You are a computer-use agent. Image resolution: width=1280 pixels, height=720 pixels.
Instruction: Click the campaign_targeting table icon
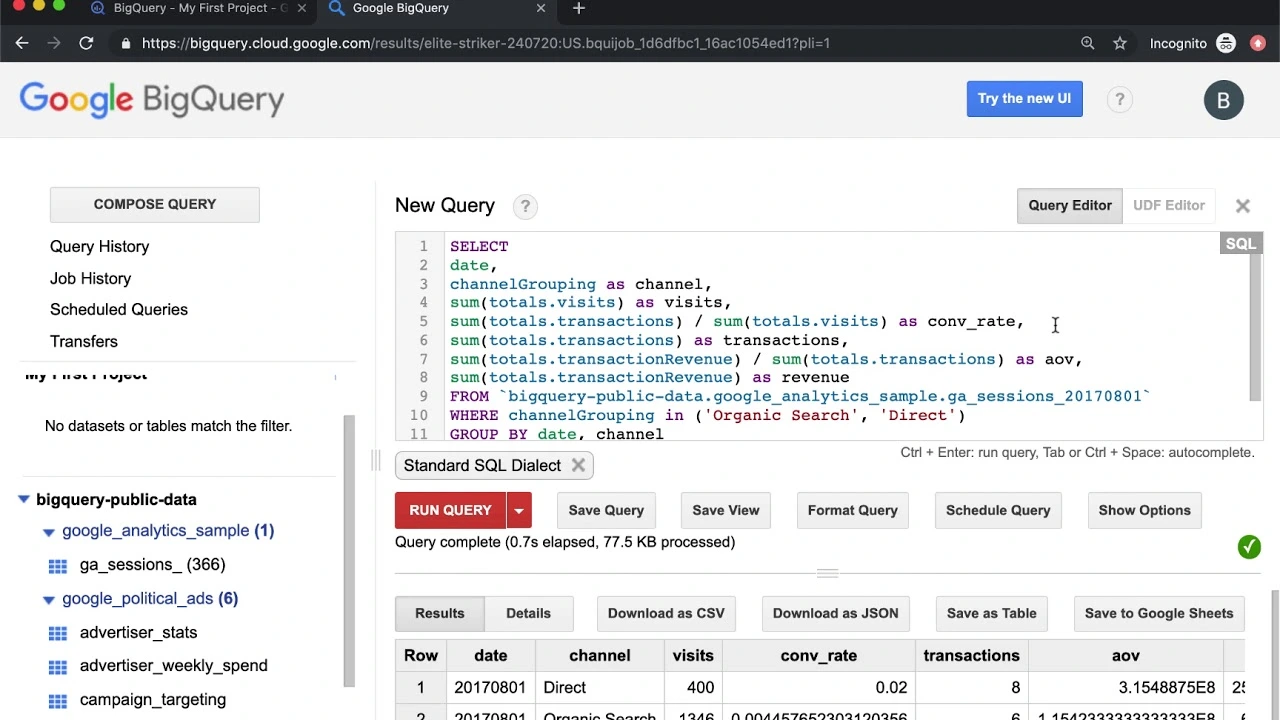(x=58, y=701)
